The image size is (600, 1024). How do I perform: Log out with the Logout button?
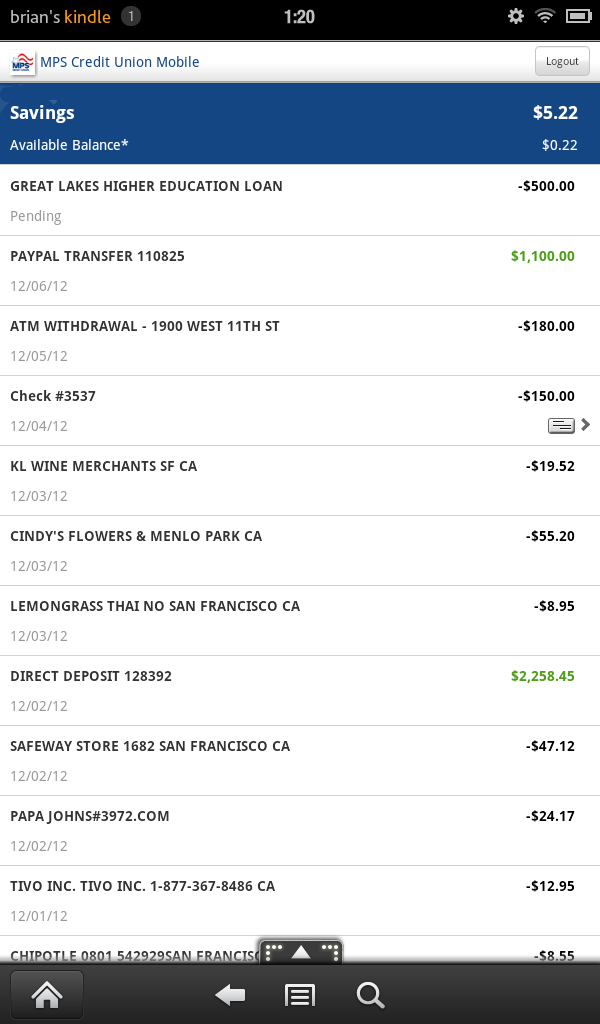click(562, 61)
